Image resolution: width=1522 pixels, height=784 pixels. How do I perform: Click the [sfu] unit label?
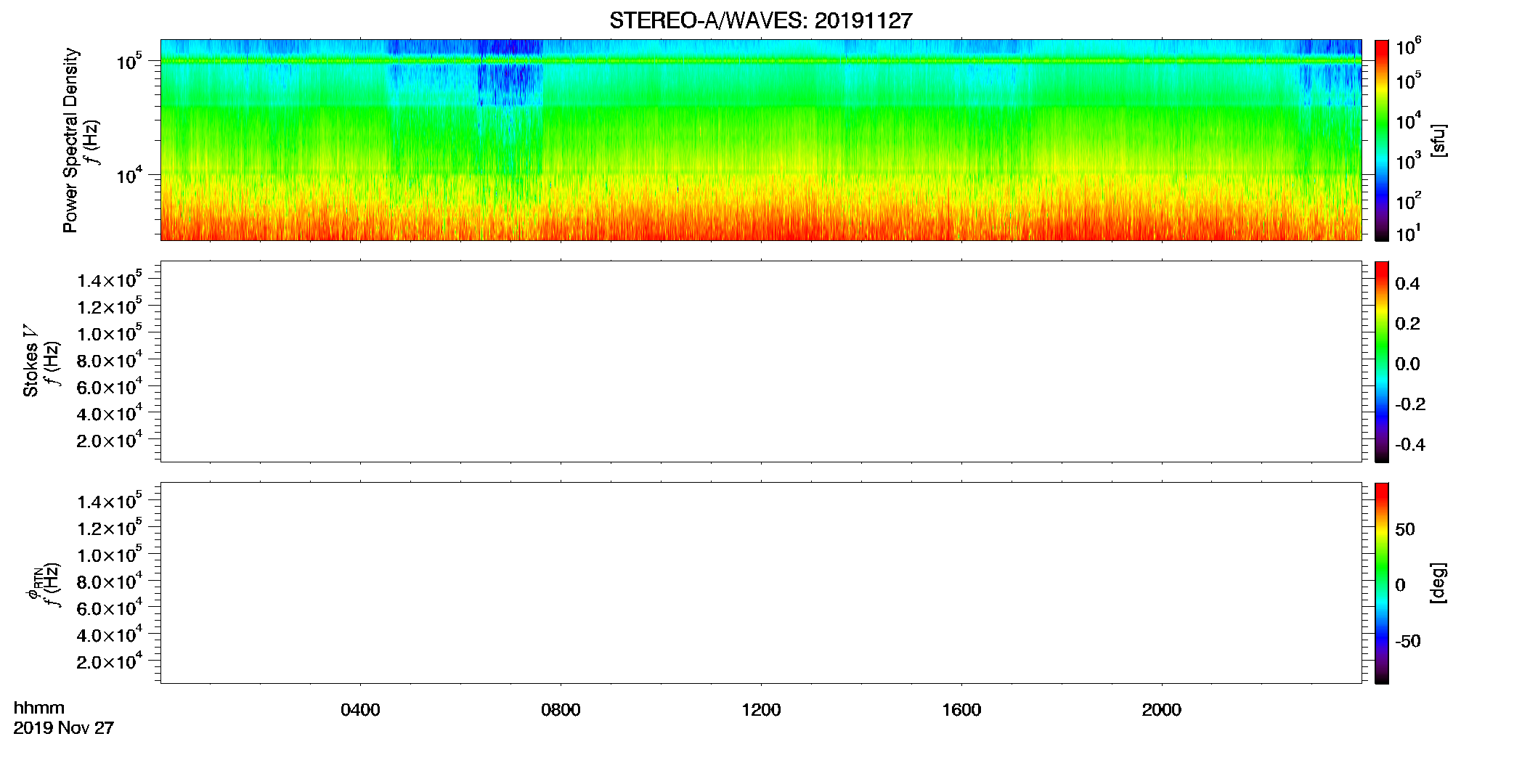click(x=1438, y=140)
